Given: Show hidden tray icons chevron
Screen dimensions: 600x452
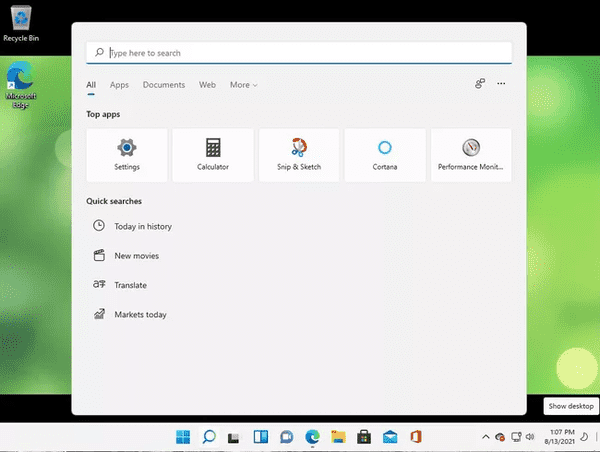Looking at the screenshot, I should pyautogui.click(x=486, y=437).
